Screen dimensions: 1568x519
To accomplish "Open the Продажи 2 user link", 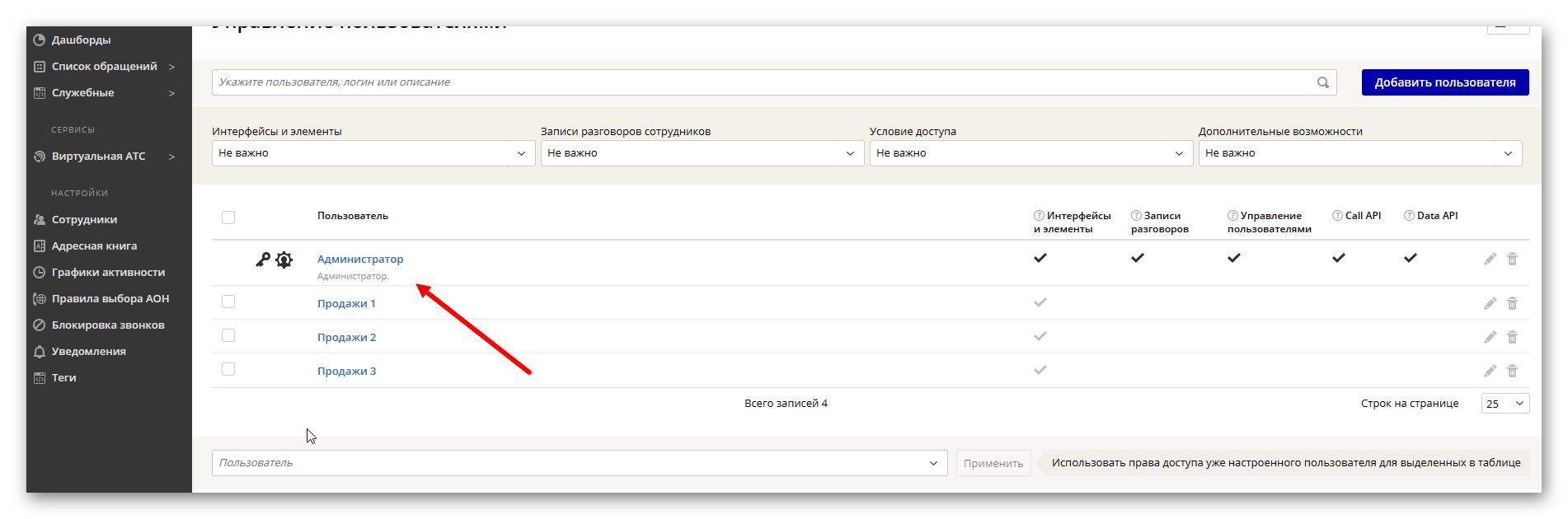I will (x=346, y=338).
